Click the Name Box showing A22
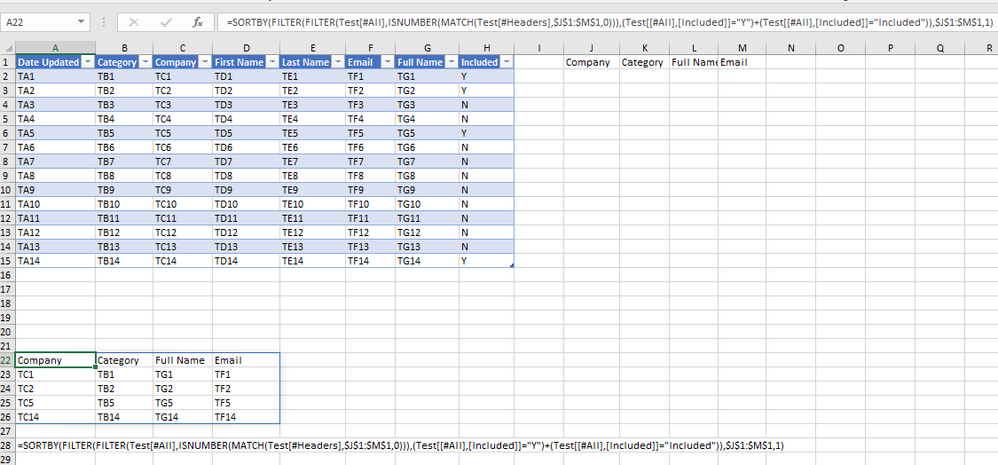Image resolution: width=998 pixels, height=465 pixels. click(38, 22)
